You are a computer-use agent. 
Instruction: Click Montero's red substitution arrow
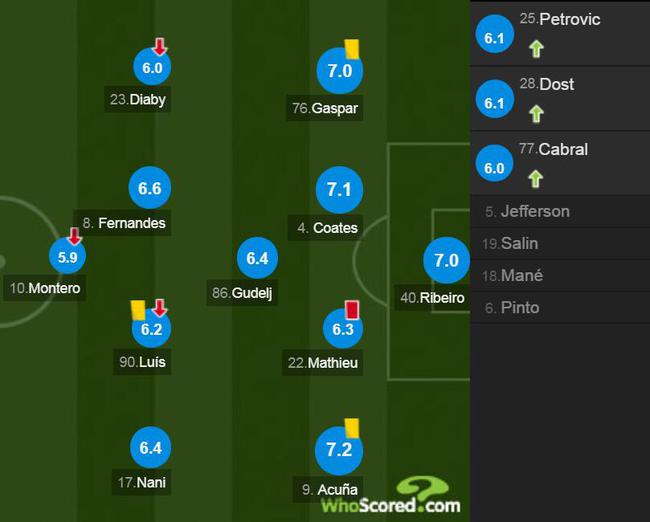tap(74, 236)
